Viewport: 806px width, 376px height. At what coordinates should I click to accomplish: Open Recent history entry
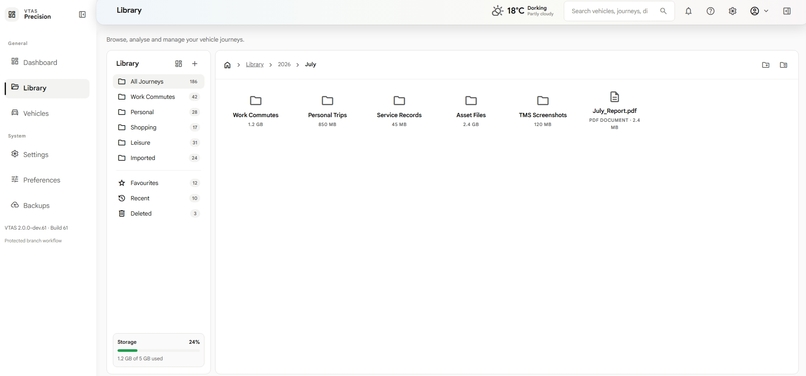coord(158,199)
